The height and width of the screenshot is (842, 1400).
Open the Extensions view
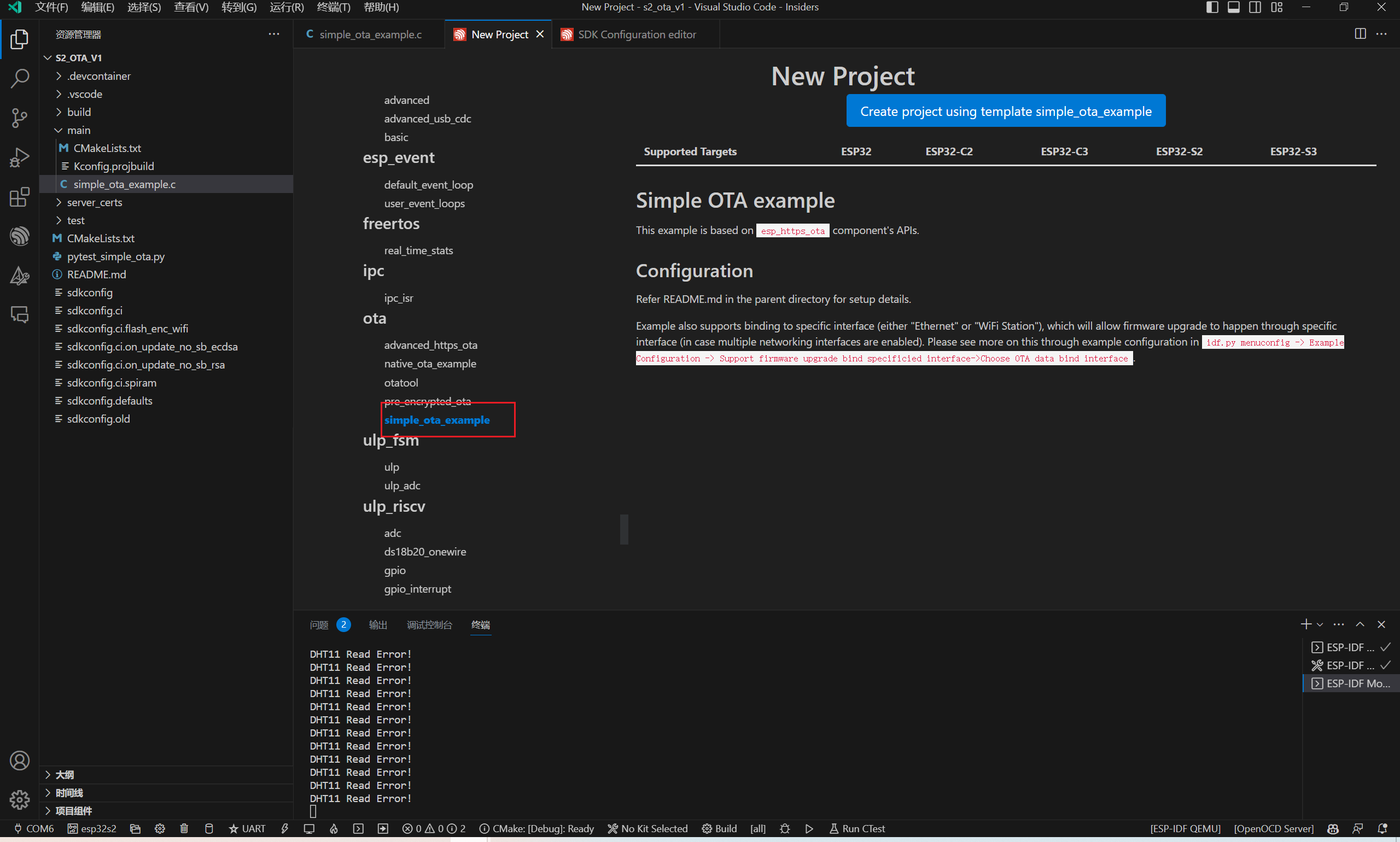[x=19, y=197]
